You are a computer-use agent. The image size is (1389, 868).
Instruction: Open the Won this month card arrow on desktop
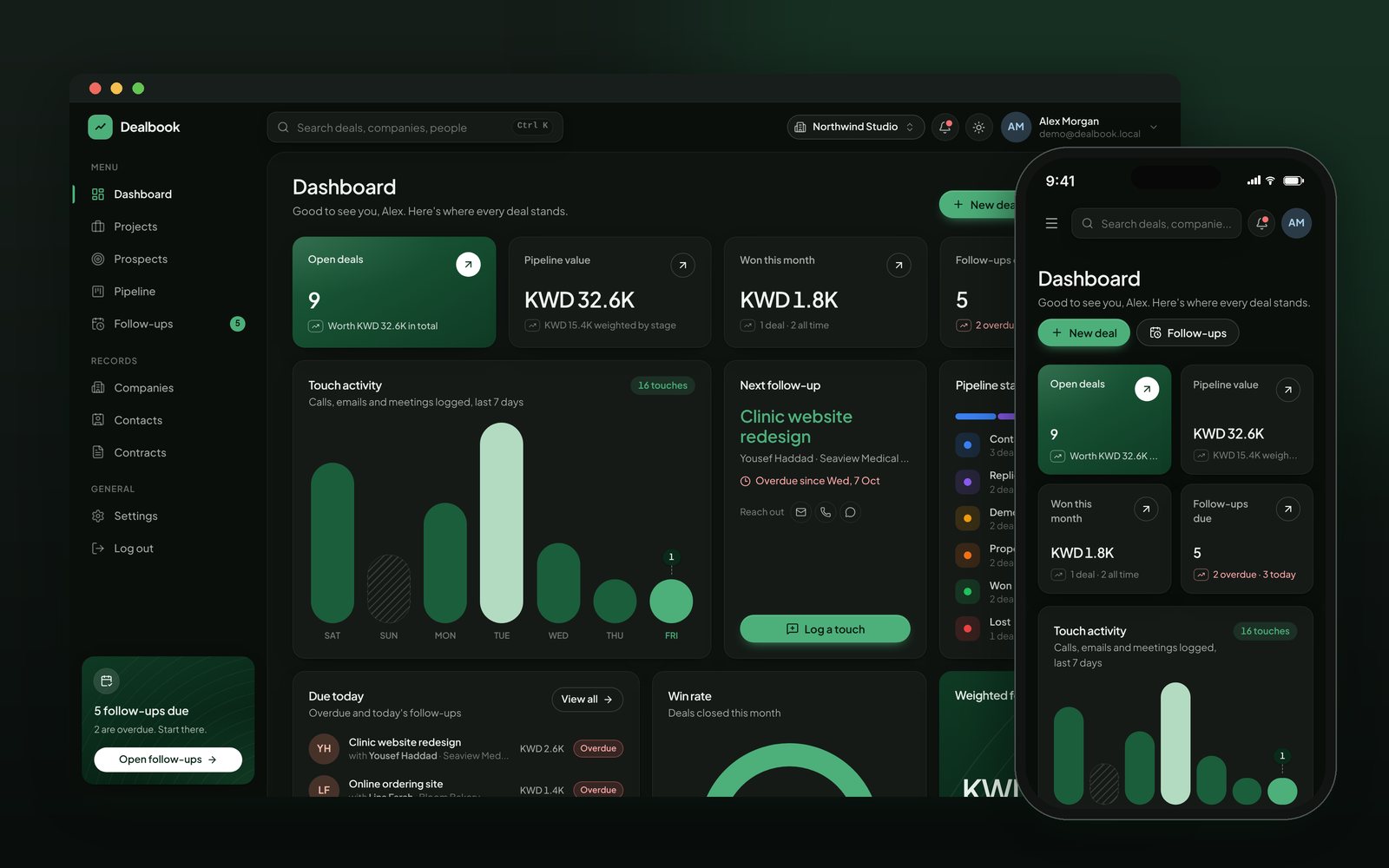tap(899, 265)
